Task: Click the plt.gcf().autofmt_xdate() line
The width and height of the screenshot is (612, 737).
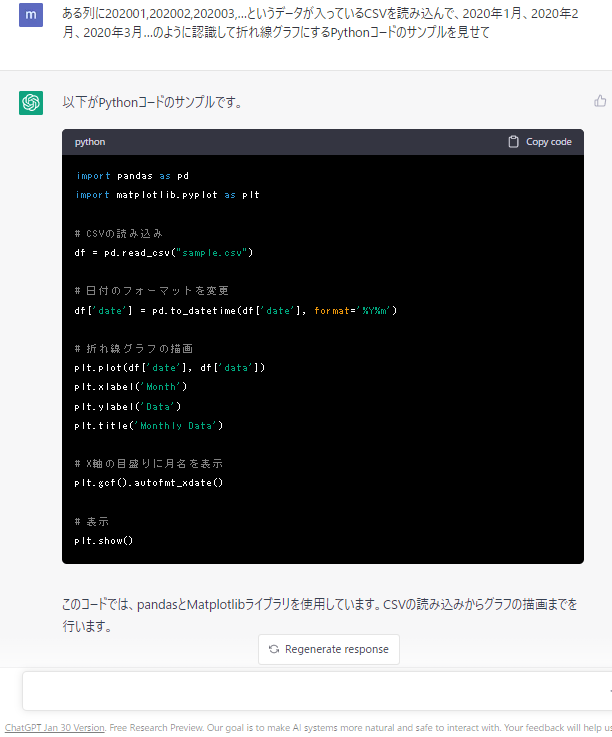Action: tap(149, 483)
